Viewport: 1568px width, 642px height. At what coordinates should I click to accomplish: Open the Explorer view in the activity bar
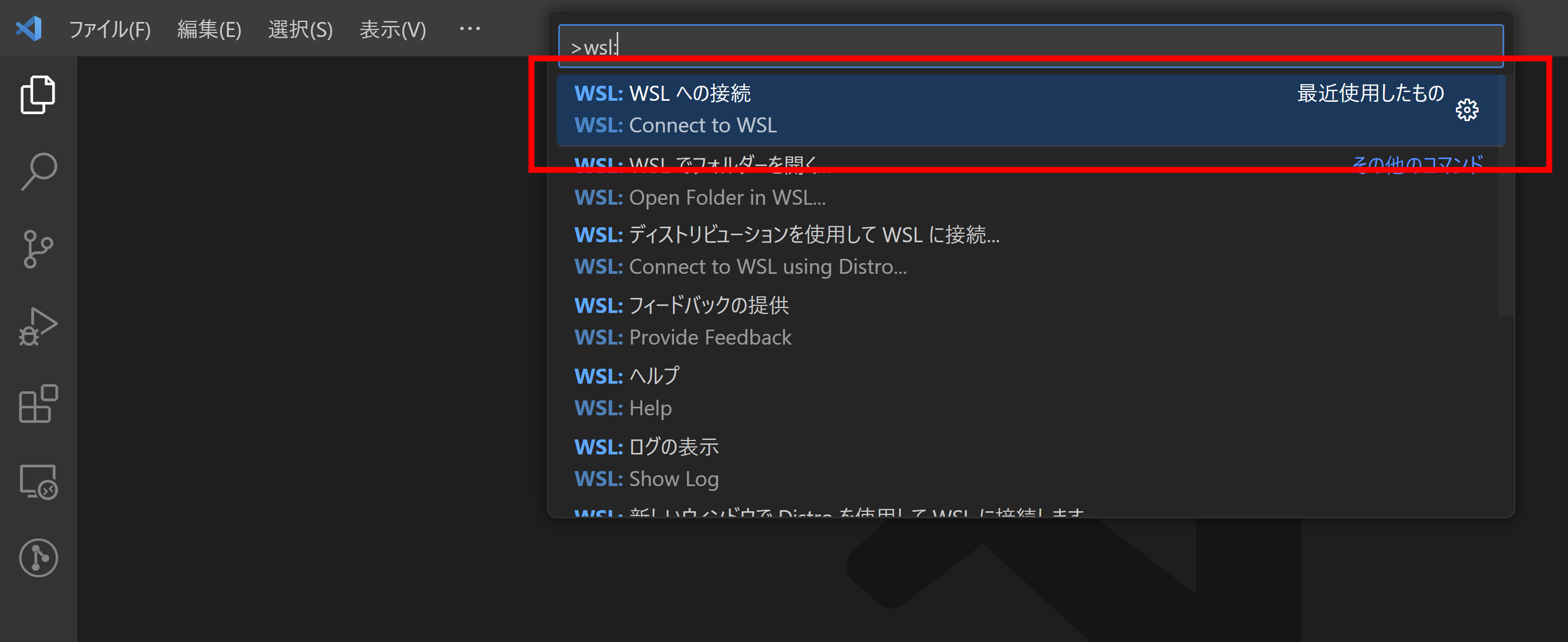pyautogui.click(x=38, y=94)
